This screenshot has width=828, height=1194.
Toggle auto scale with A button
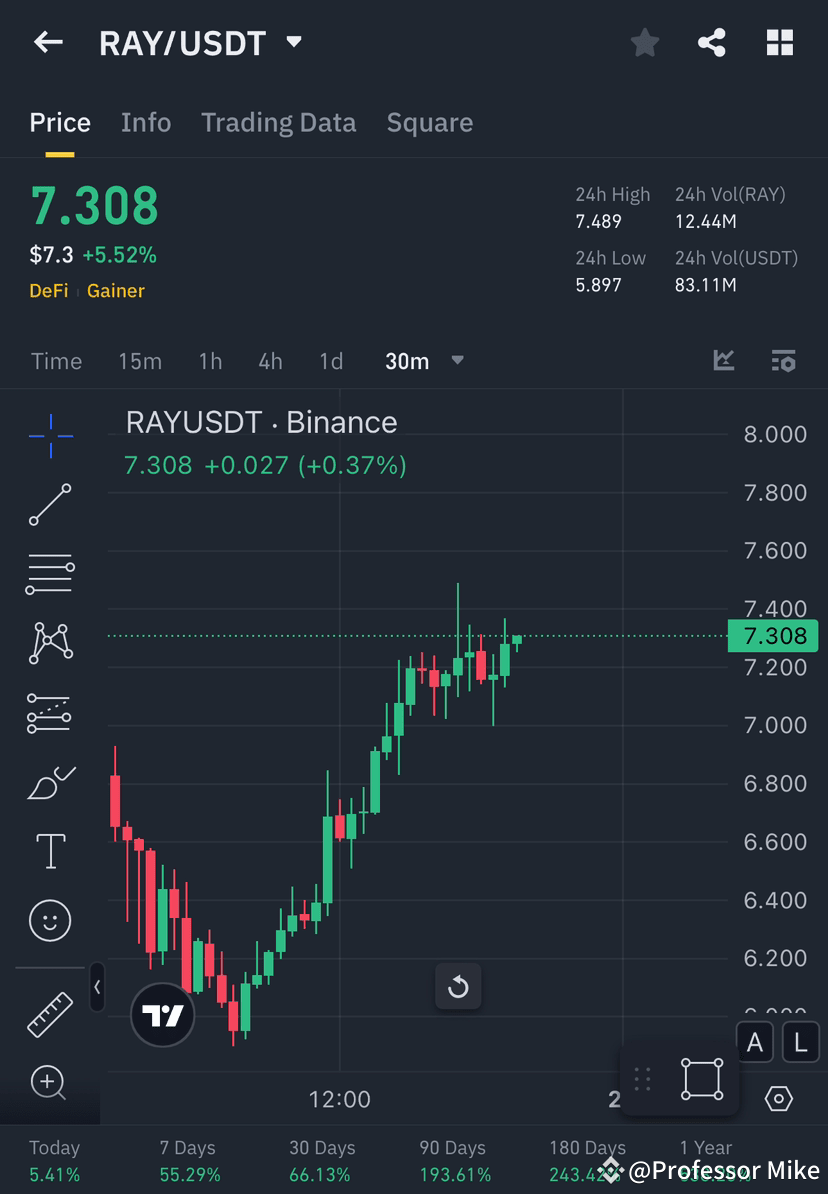pyautogui.click(x=753, y=1042)
